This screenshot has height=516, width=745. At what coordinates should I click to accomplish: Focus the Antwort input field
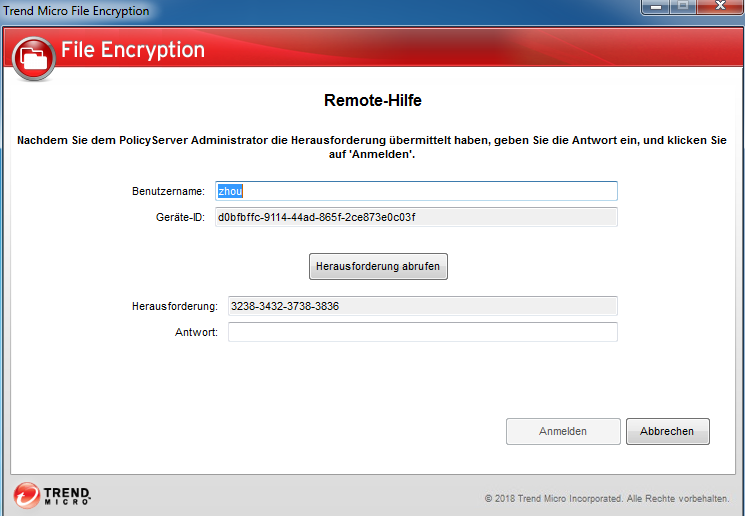[421, 332]
